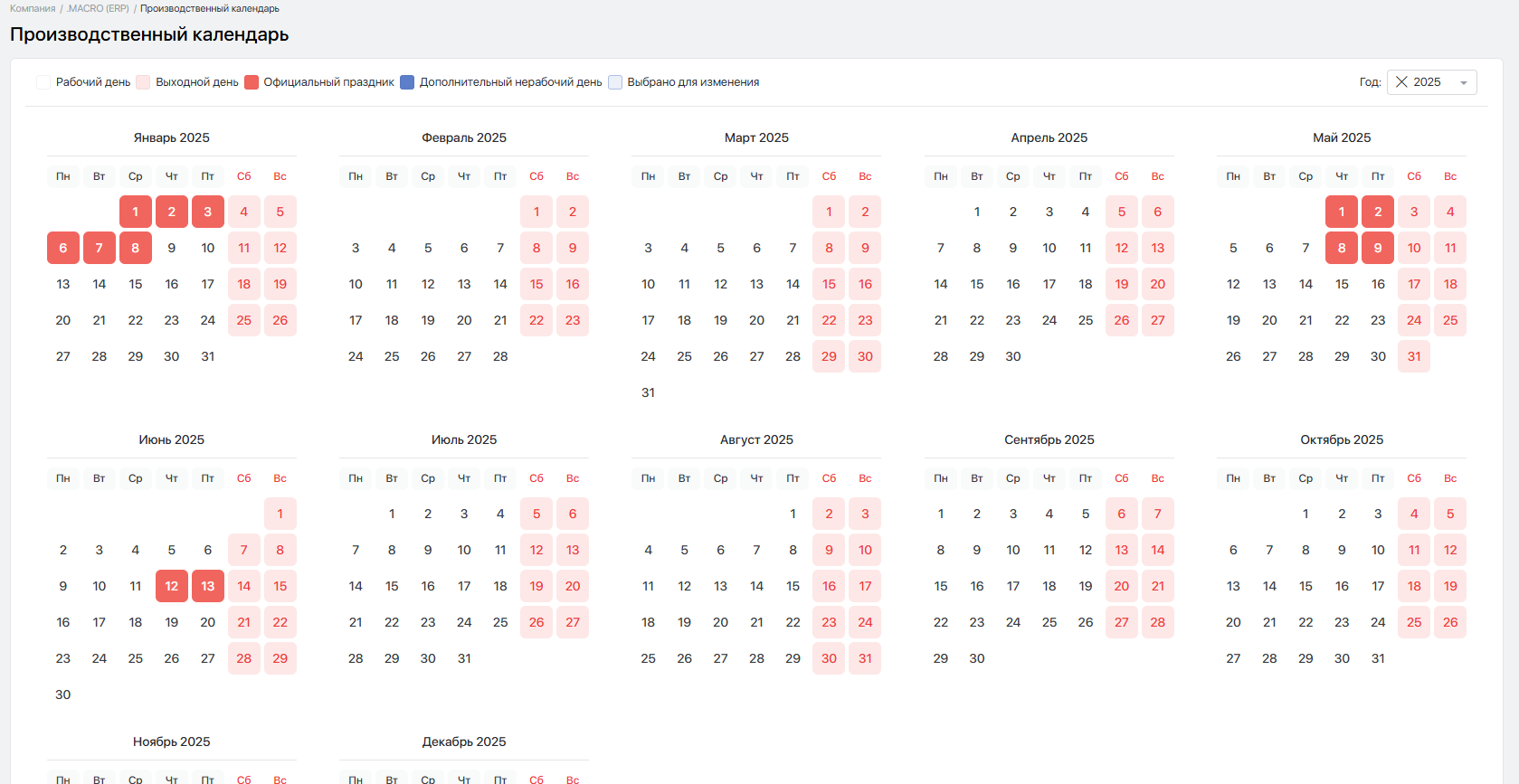1519x784 pixels.
Task: Open the .MACRO (ERP) breadcrumb link
Action: coord(98,9)
